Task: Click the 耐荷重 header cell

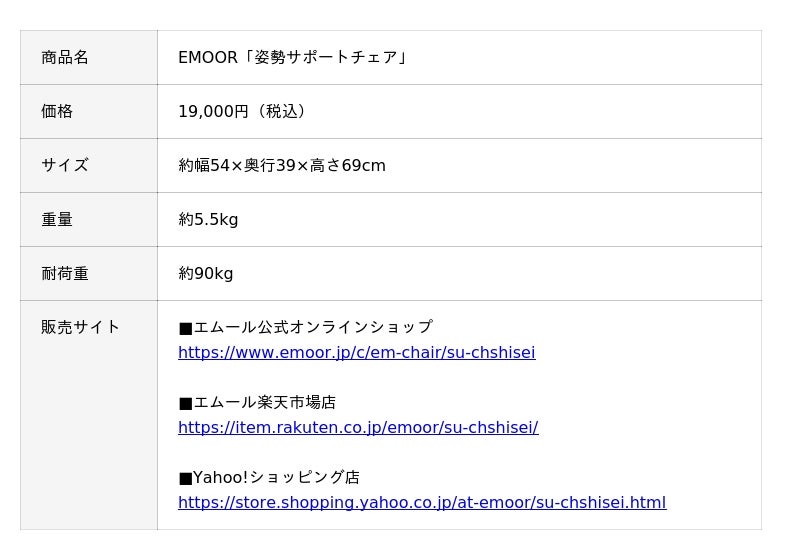Action: pyautogui.click(x=89, y=273)
